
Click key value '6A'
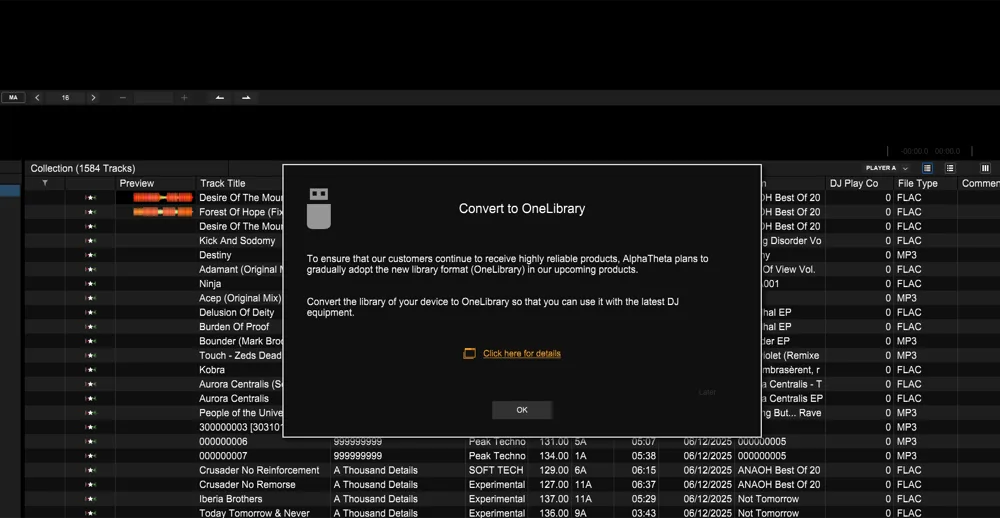click(580, 470)
